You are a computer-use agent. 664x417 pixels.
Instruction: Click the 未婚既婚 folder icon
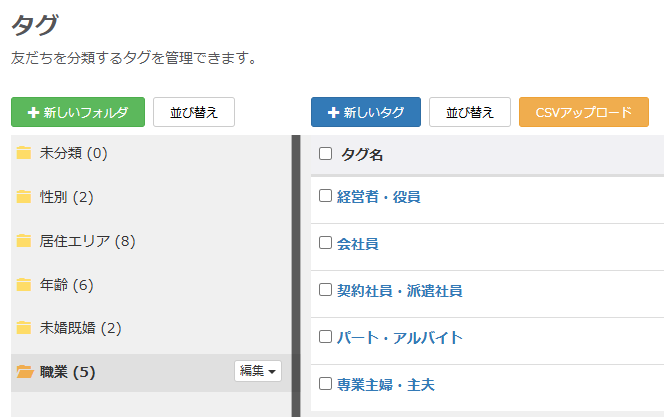(24, 328)
